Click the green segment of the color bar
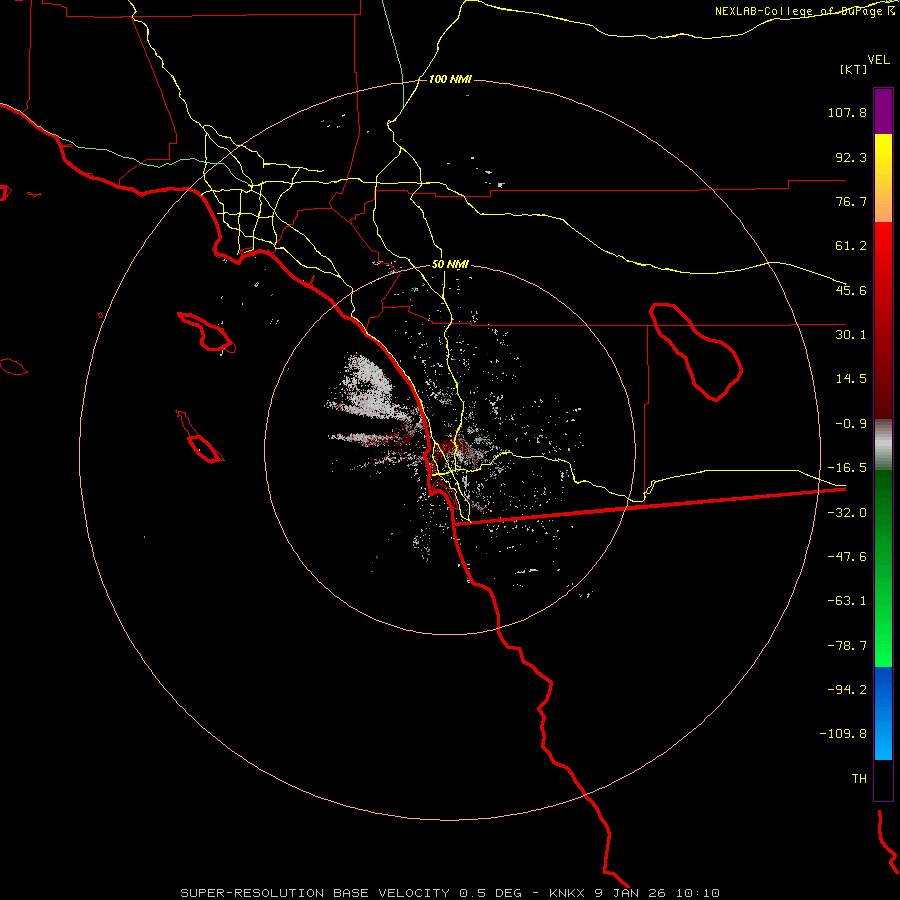 click(883, 568)
